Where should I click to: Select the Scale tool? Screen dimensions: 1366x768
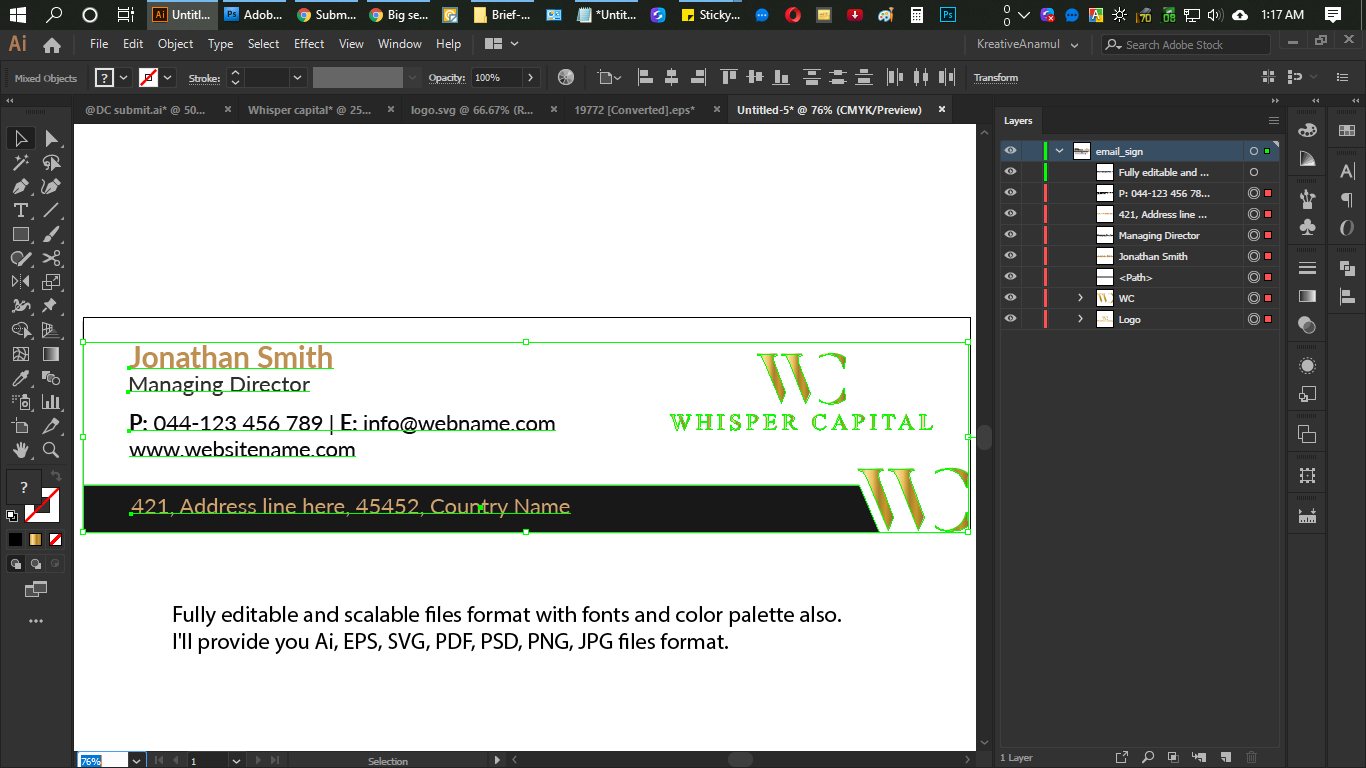point(51,282)
